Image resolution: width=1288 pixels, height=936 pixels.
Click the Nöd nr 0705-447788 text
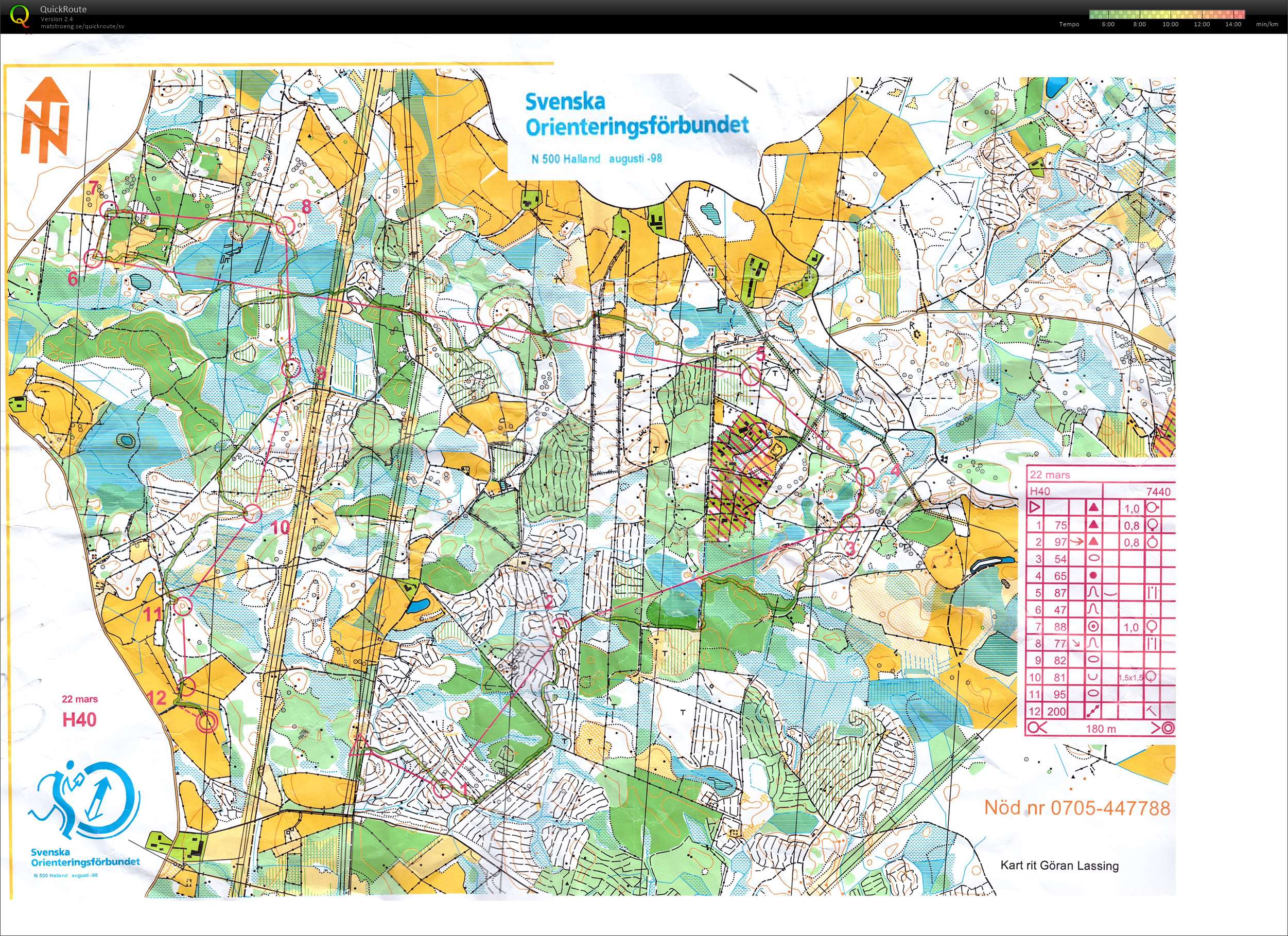pyautogui.click(x=1077, y=807)
